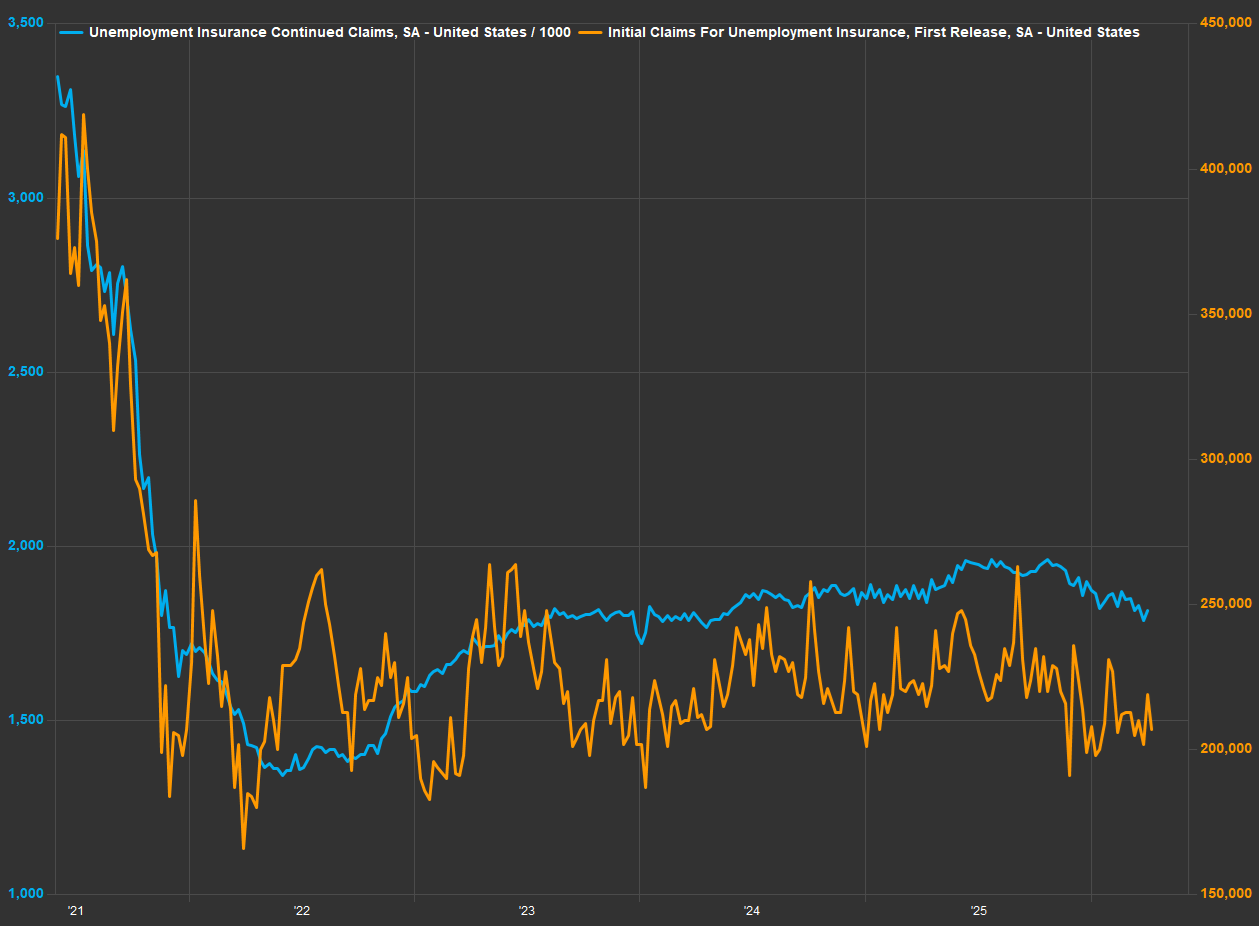This screenshot has width=1259, height=926.
Task: Toggle the Initial Claims For Unemployment Insurance legend label
Action: coord(873,32)
